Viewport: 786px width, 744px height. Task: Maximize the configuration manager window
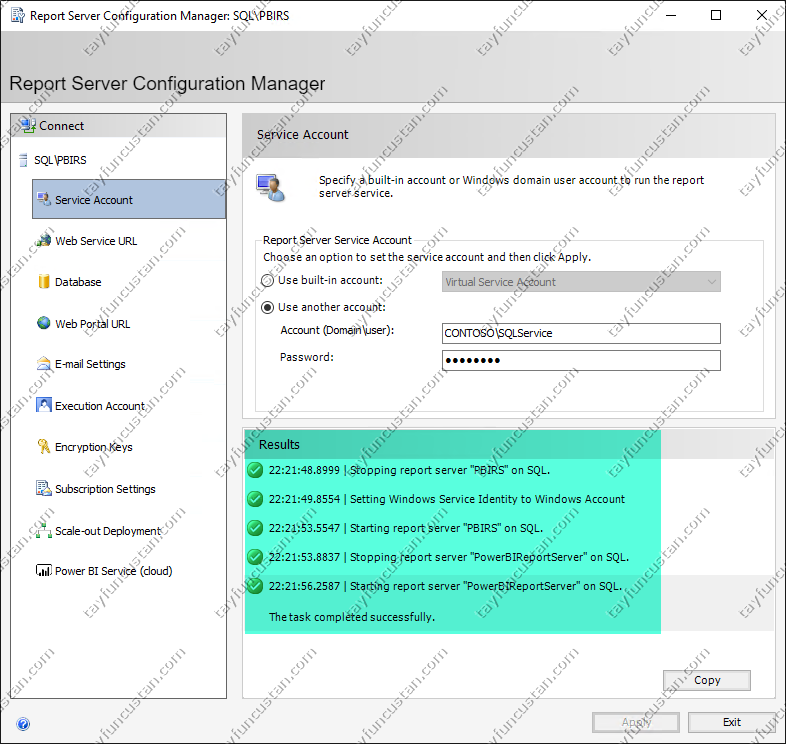(x=716, y=16)
